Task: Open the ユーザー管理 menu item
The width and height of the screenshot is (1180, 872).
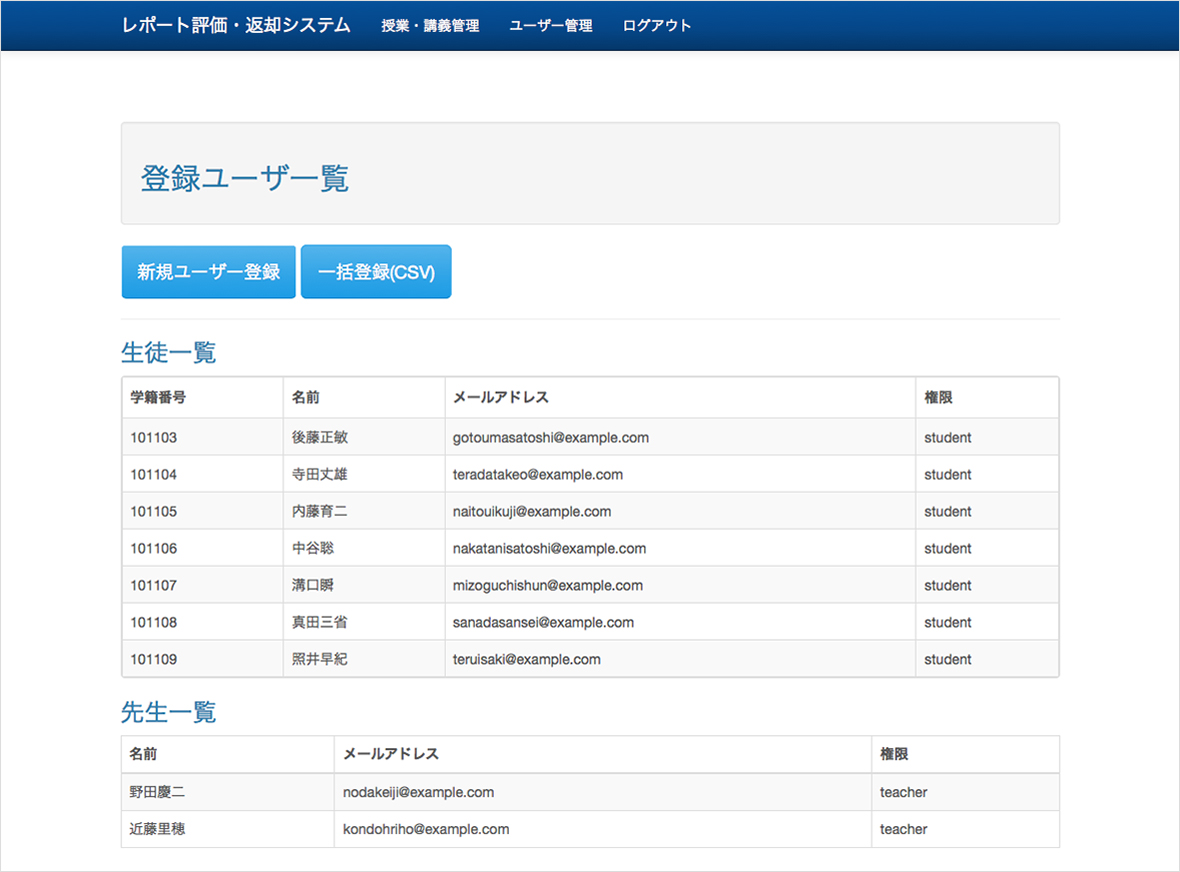Action: [x=550, y=26]
